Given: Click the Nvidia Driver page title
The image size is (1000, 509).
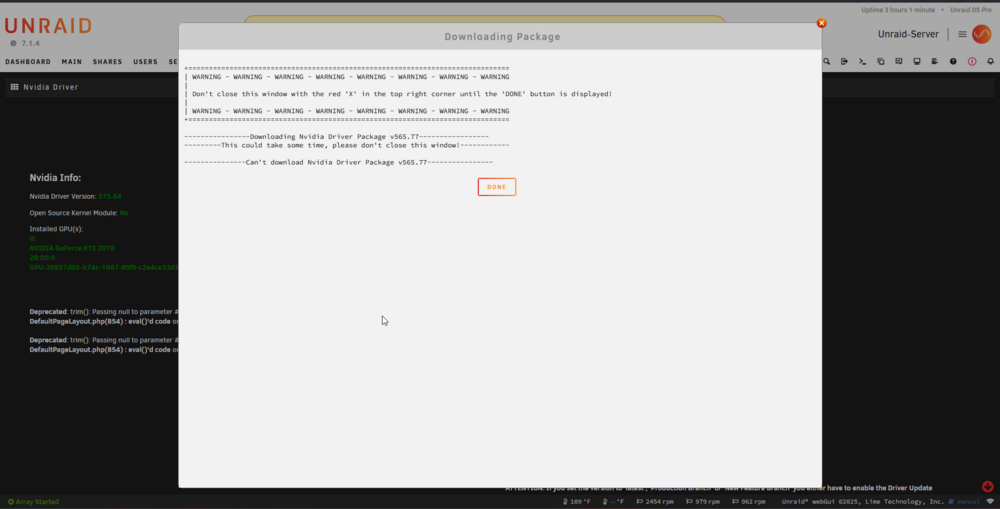Looking at the screenshot, I should [51, 87].
